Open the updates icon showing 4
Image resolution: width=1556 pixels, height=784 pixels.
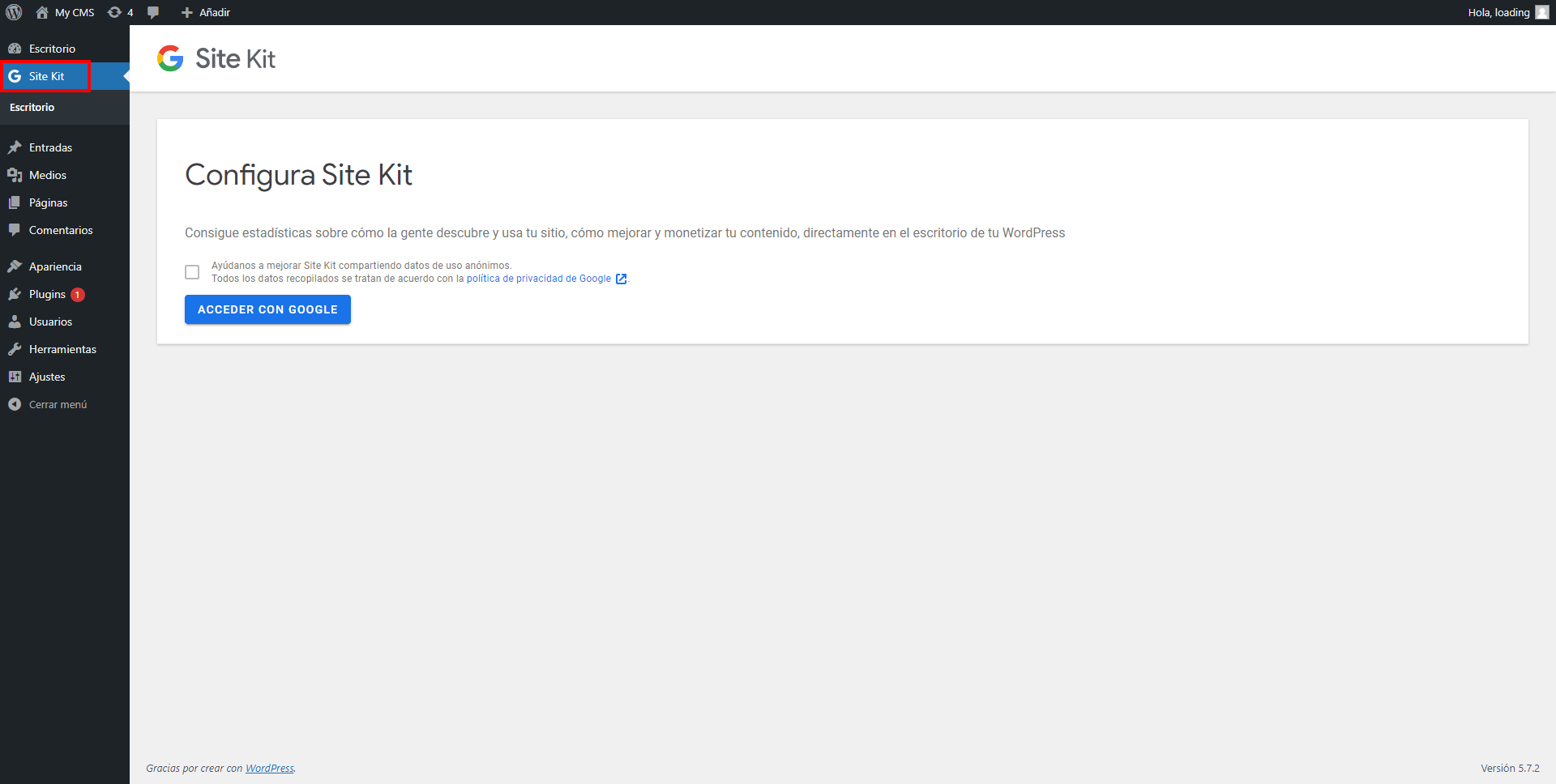pyautogui.click(x=114, y=12)
